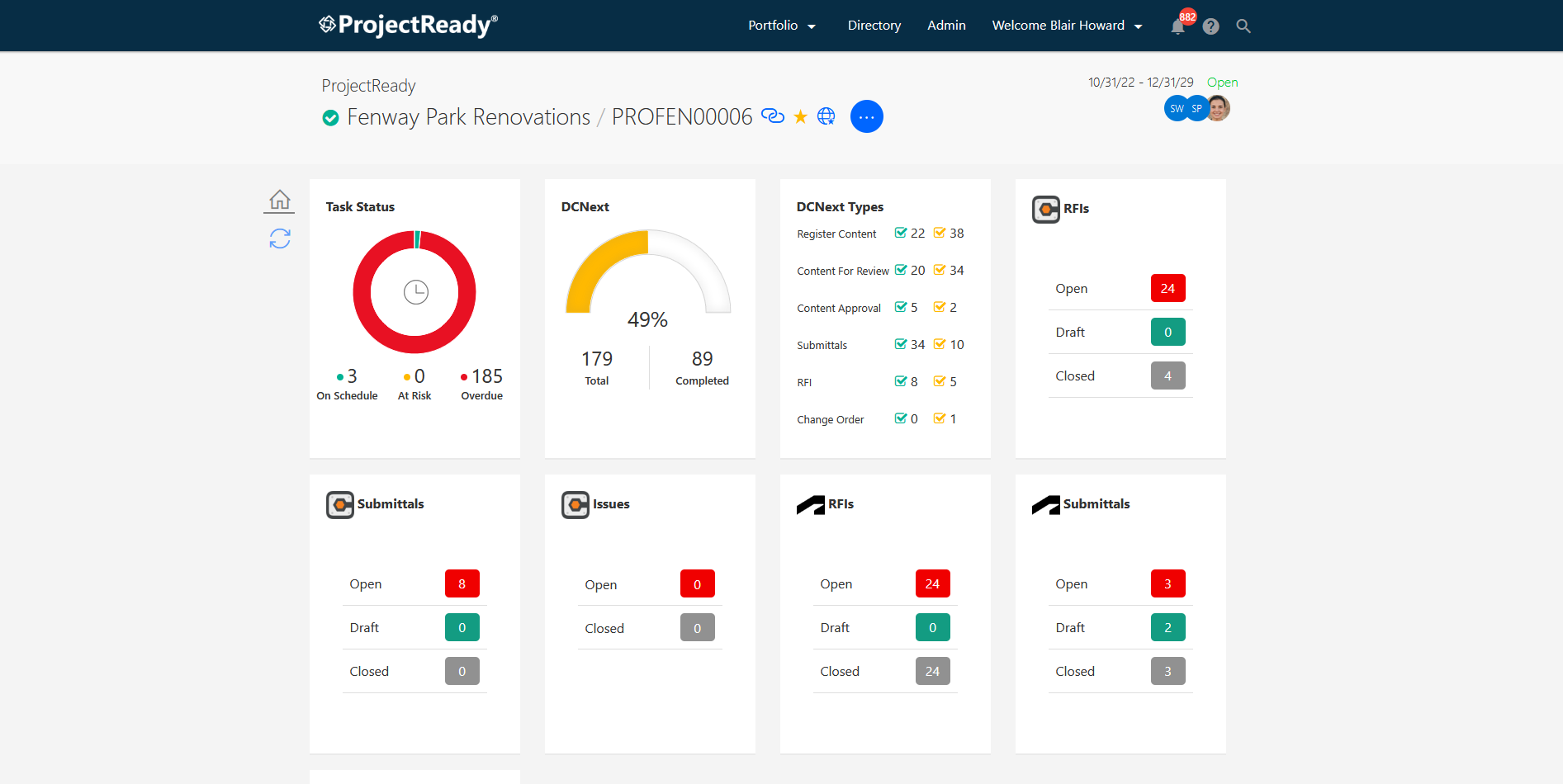Click the yellow check icon for Content For Review
Image resolution: width=1563 pixels, height=784 pixels.
940,270
